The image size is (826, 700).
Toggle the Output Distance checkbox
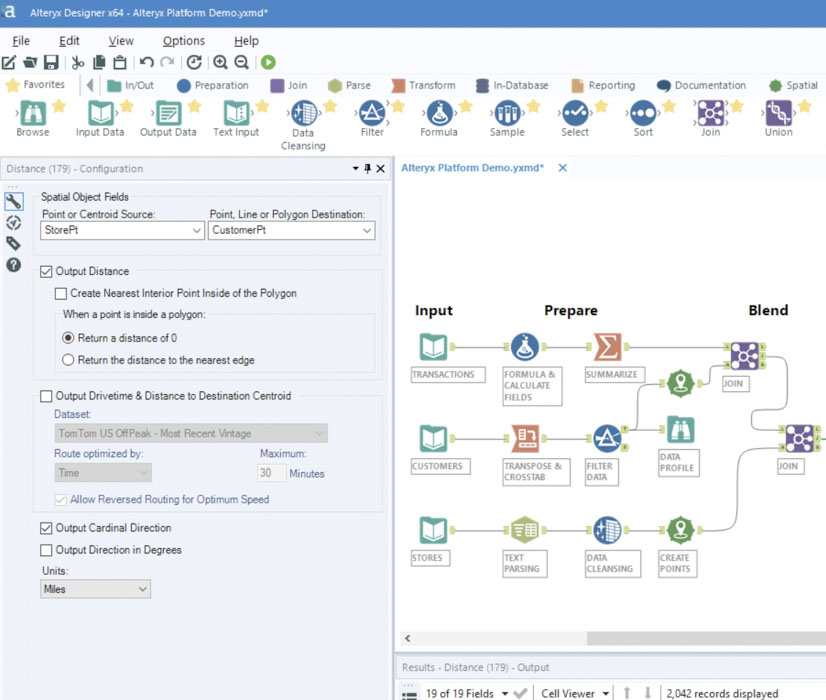pyautogui.click(x=46, y=271)
